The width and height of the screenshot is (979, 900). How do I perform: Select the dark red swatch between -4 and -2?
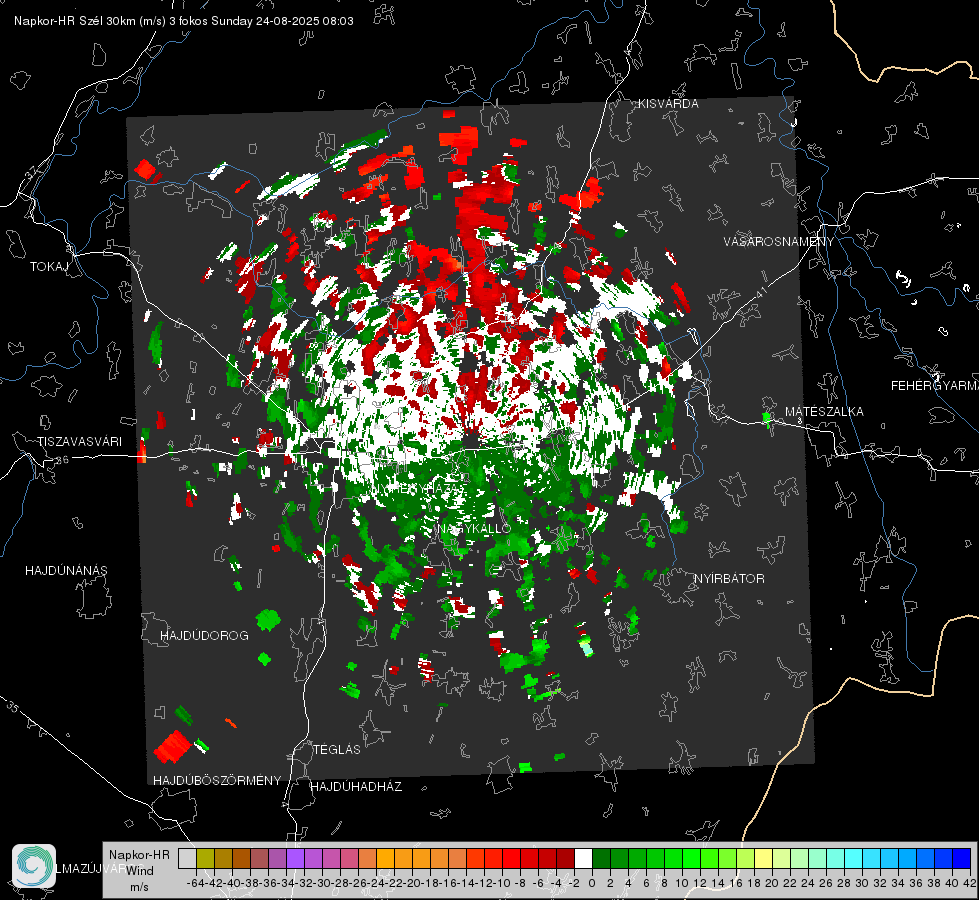pos(565,859)
